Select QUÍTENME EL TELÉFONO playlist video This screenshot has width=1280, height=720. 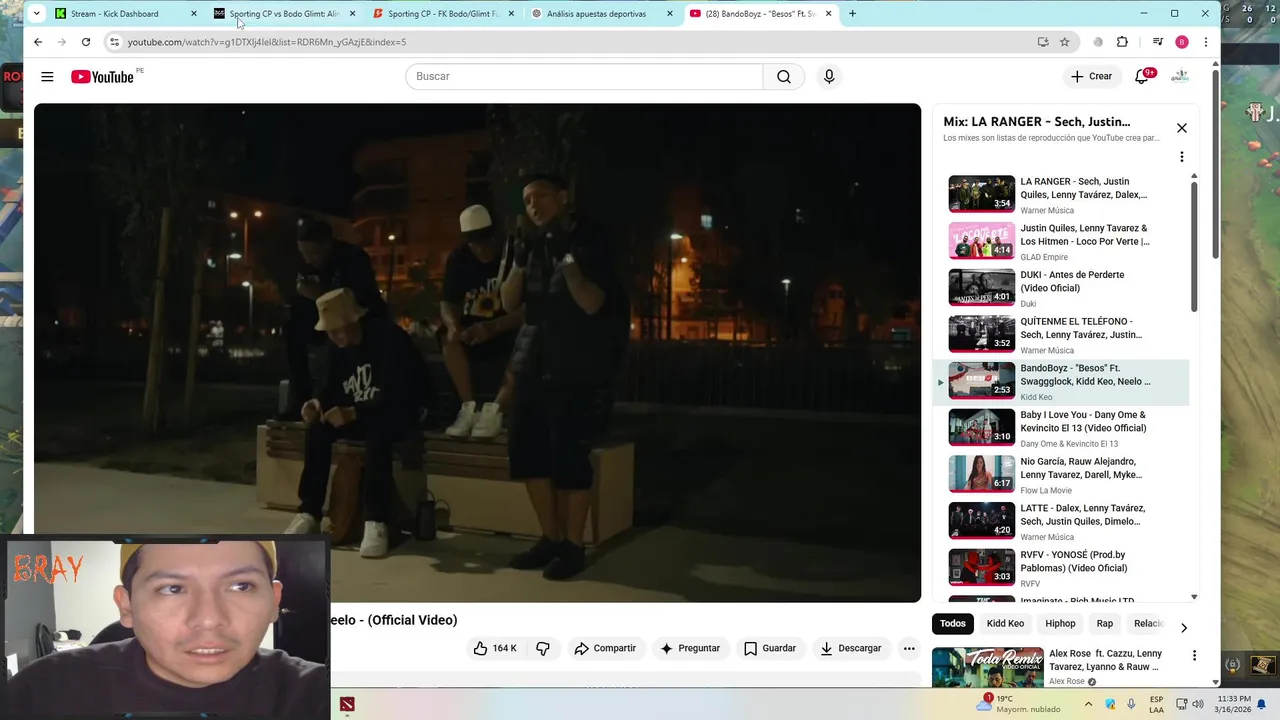pyautogui.click(x=1061, y=334)
